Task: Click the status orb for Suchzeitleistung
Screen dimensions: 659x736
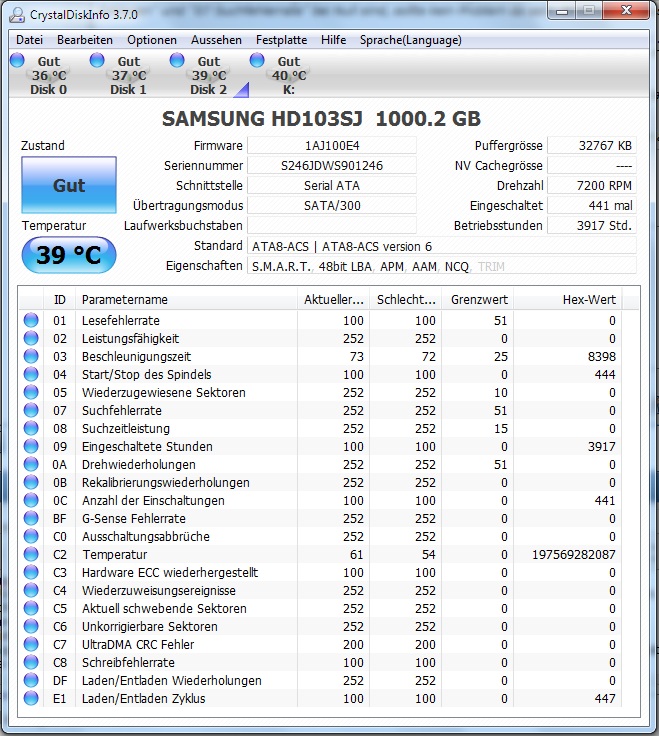Action: (31, 428)
